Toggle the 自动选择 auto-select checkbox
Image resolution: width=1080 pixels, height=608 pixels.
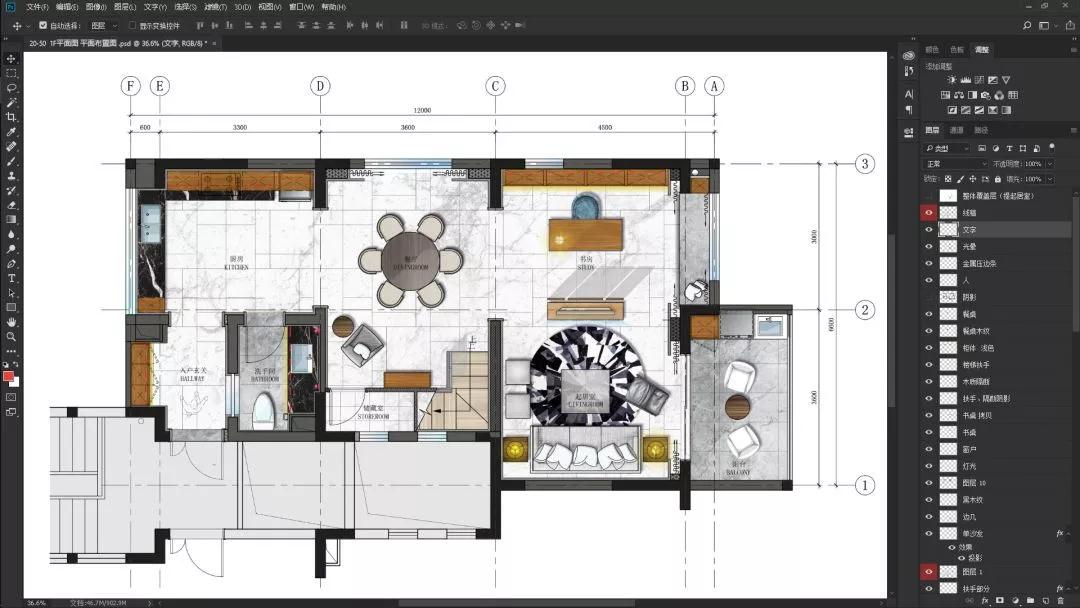(x=43, y=25)
